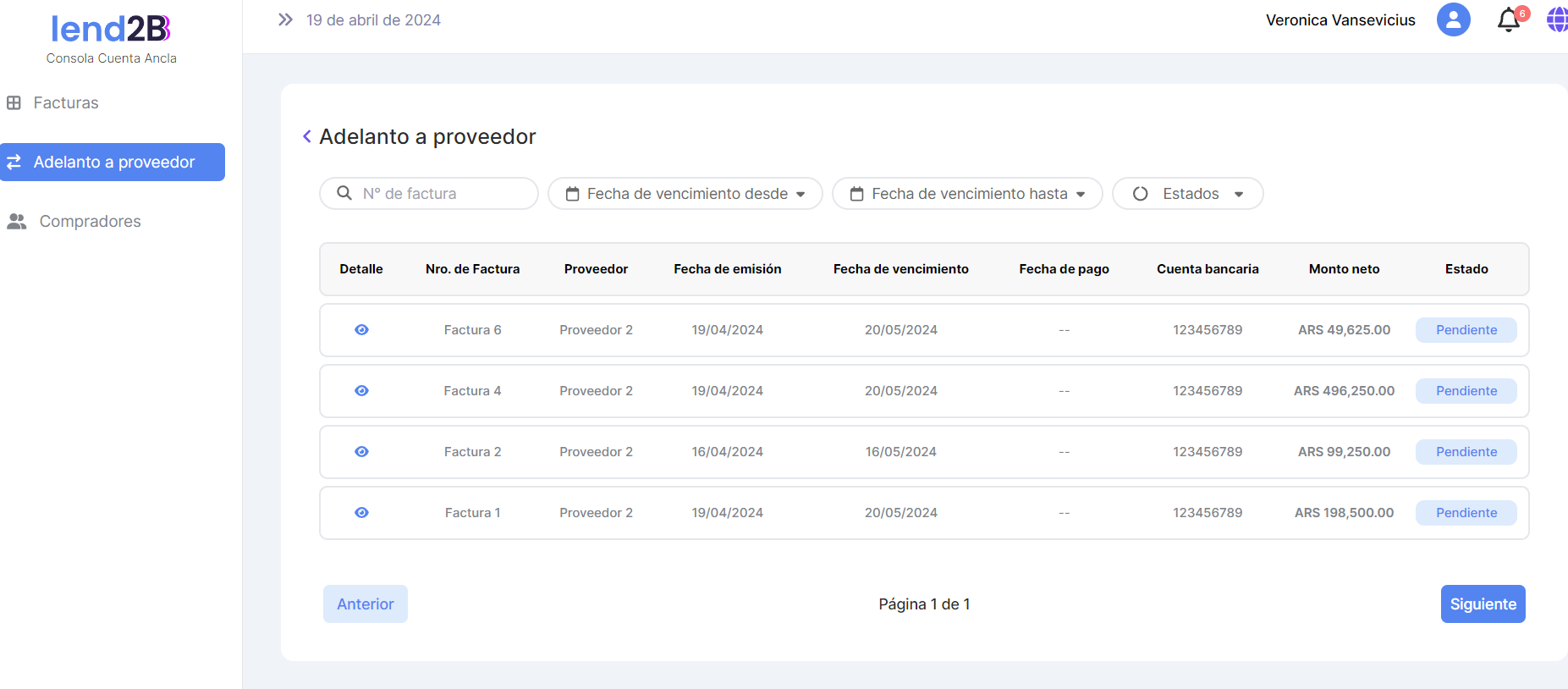Screen dimensions: 1568x689
Task: Open the notifications bell
Action: coord(1509,19)
